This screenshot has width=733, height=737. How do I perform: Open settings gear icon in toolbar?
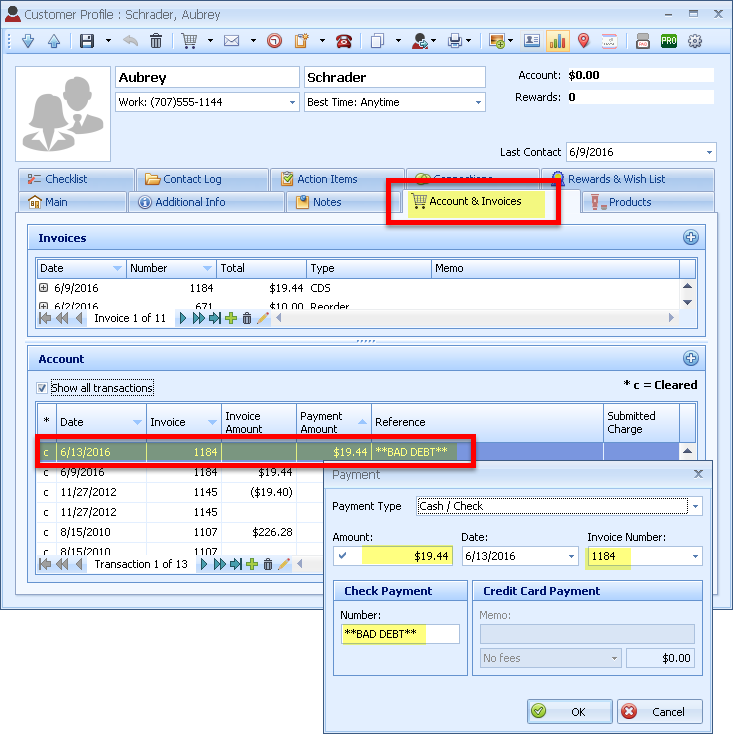tap(695, 41)
